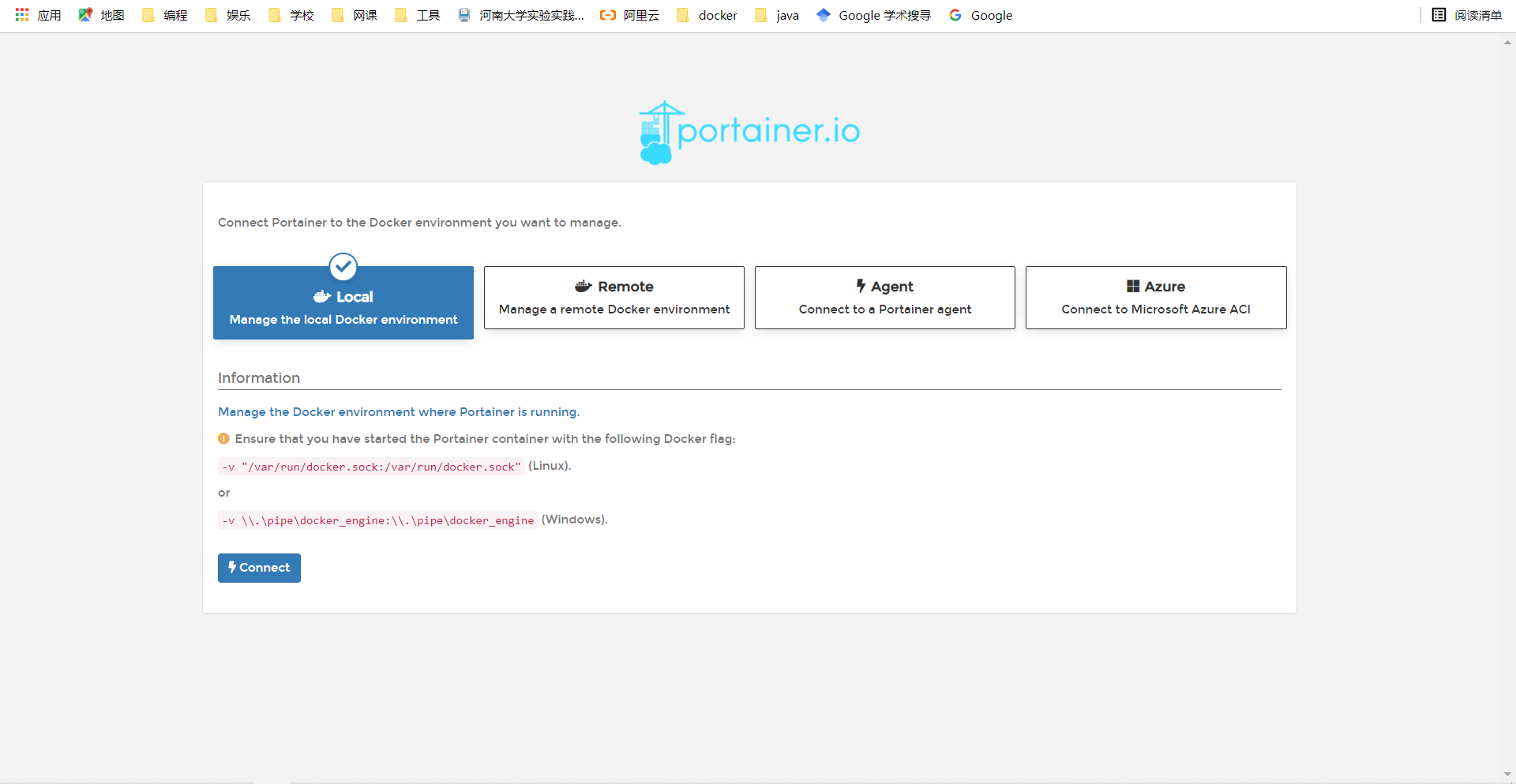Image resolution: width=1516 pixels, height=784 pixels.
Task: Open the 河南大学实验实践 bookmark
Action: [521, 15]
